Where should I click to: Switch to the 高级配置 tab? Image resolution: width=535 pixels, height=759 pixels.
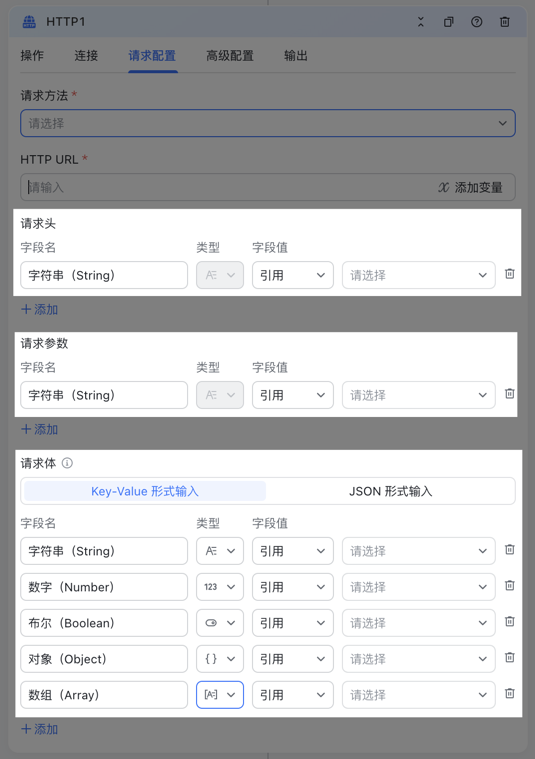(230, 56)
